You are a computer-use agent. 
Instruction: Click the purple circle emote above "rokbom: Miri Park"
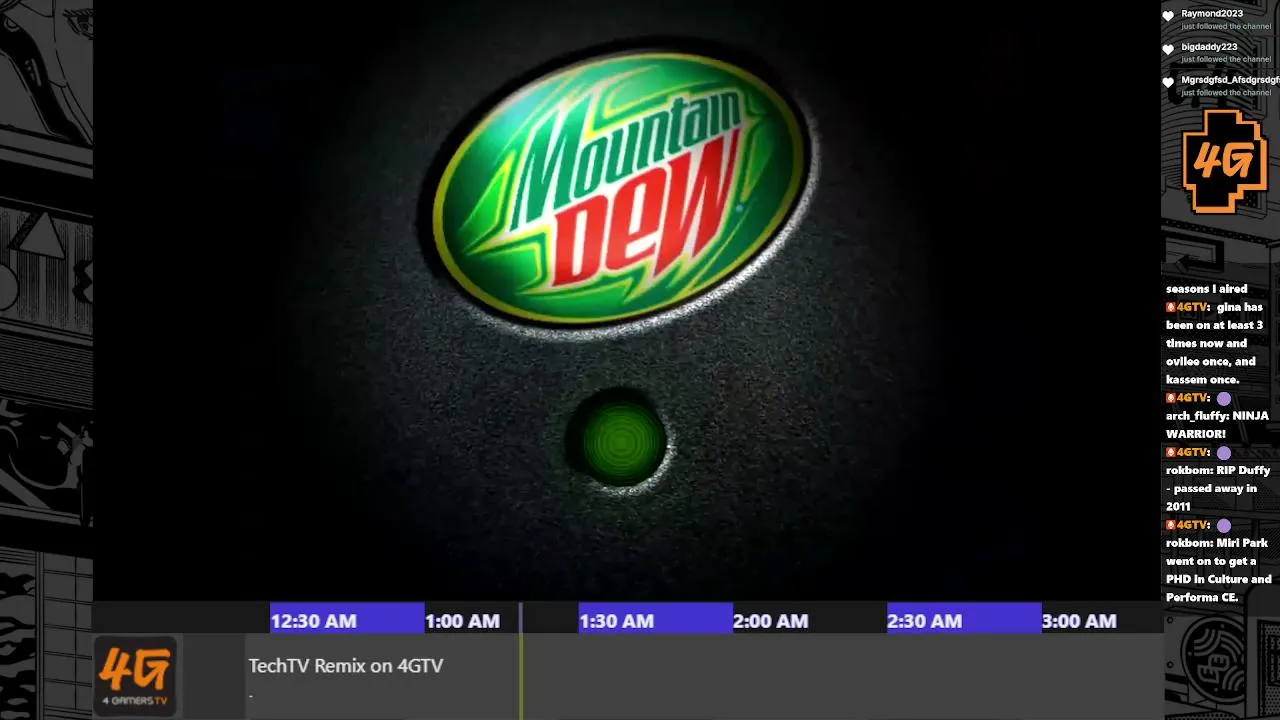pyautogui.click(x=1223, y=525)
